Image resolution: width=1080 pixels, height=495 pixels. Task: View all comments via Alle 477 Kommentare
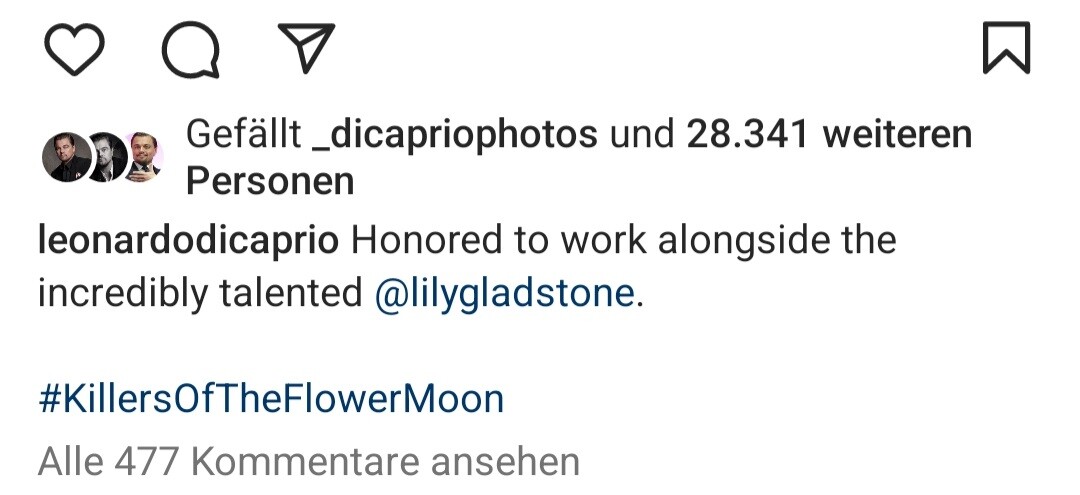pyautogui.click(x=309, y=462)
